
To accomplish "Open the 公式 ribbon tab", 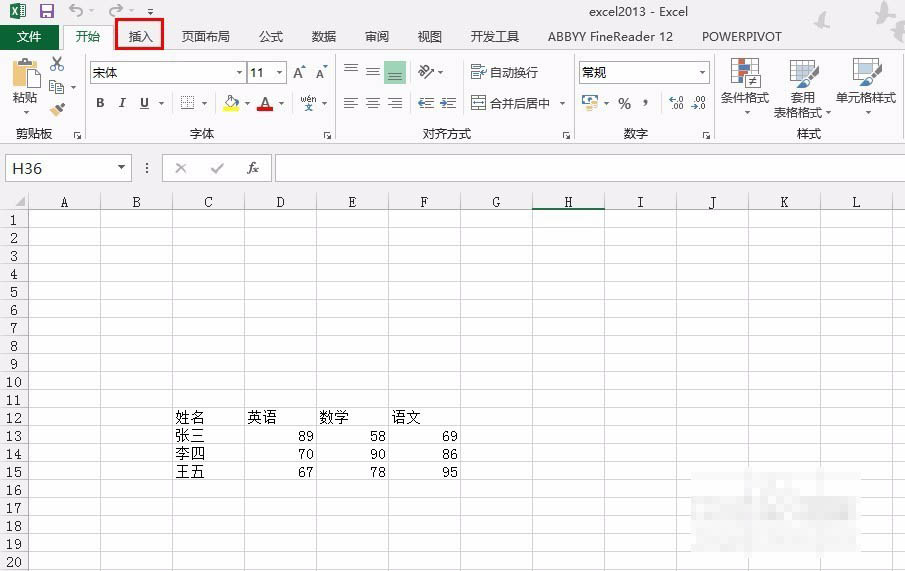I will coord(271,36).
